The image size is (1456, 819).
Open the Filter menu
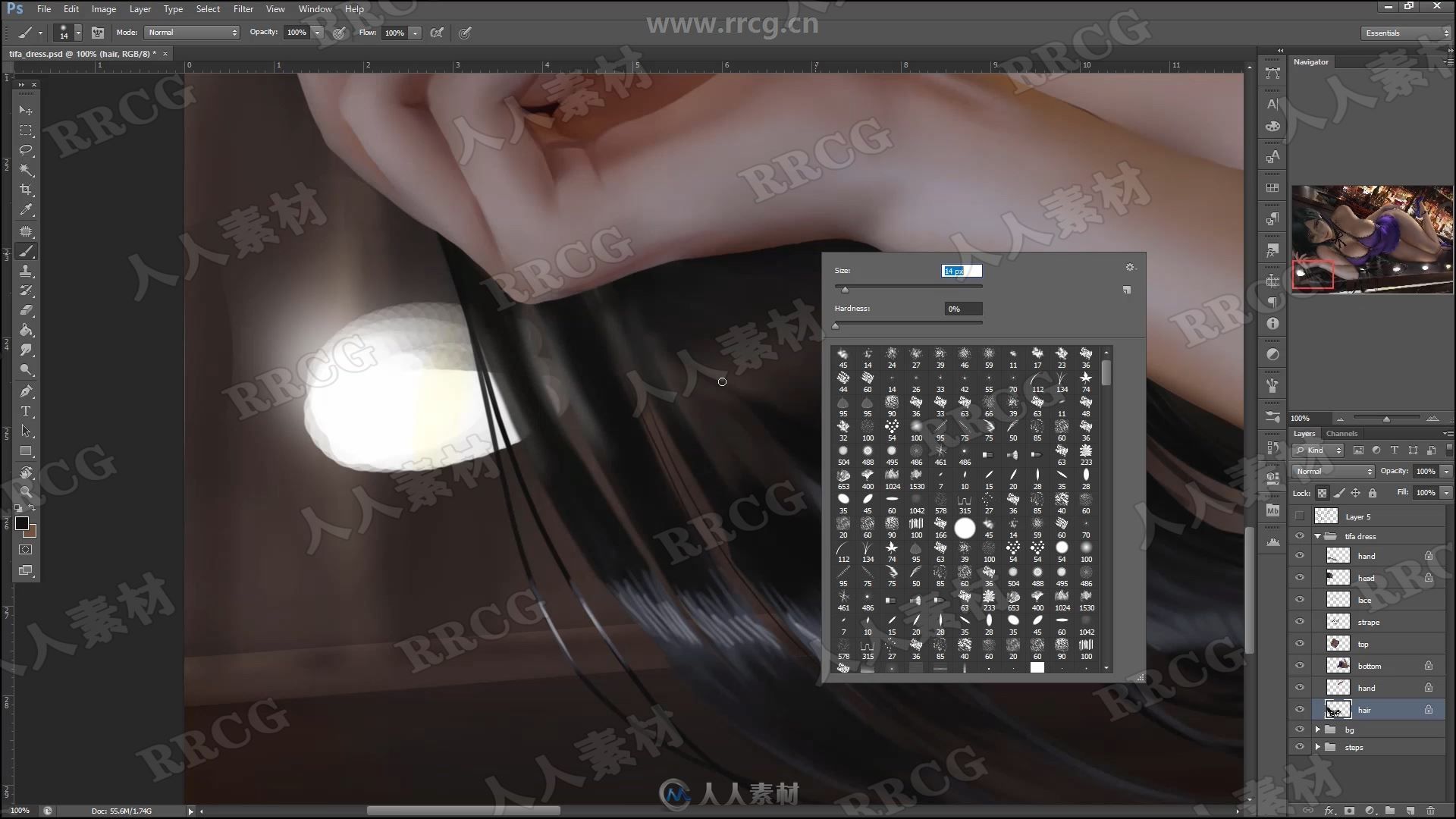coord(243,9)
